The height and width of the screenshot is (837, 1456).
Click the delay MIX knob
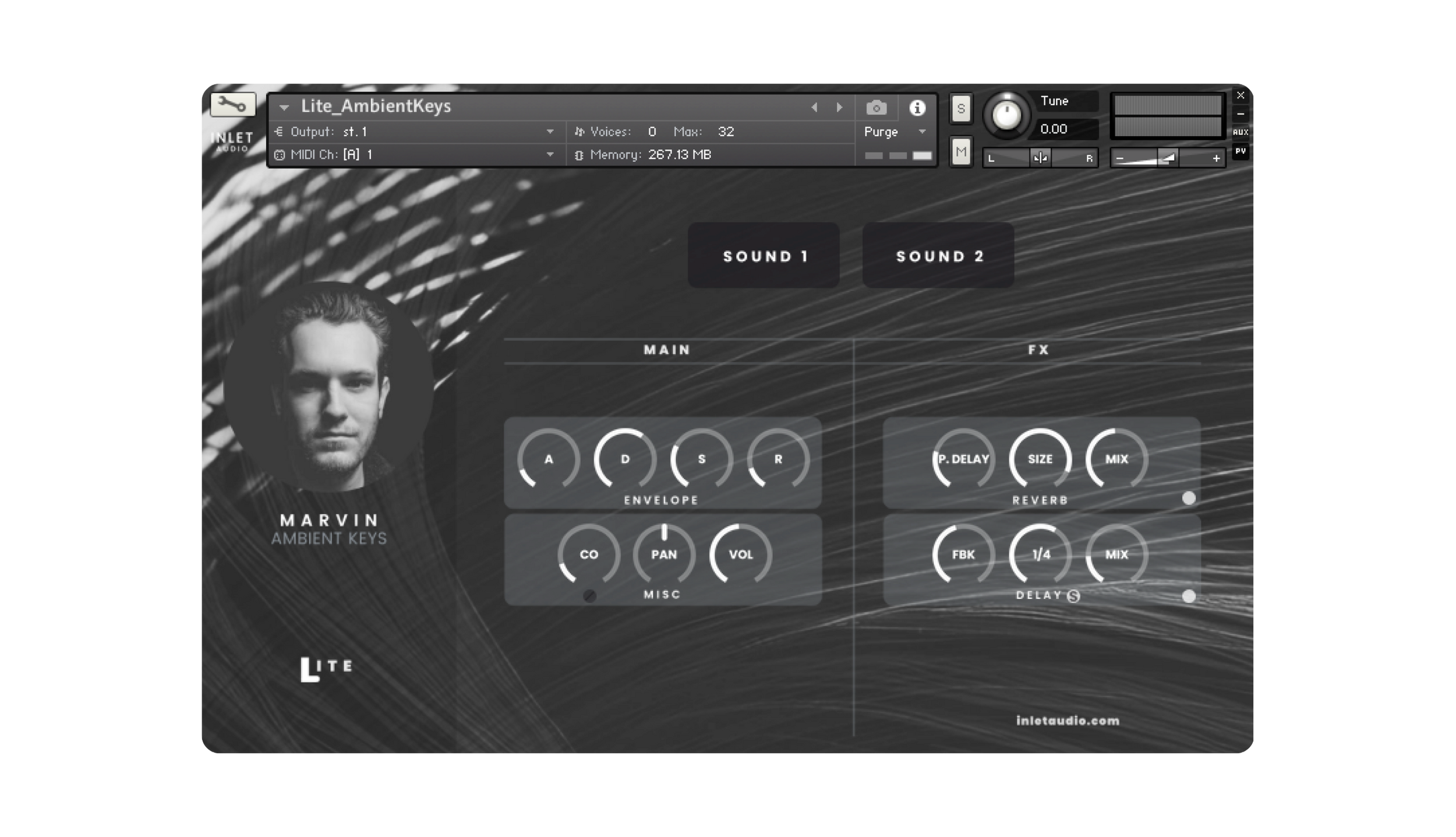(x=1116, y=554)
